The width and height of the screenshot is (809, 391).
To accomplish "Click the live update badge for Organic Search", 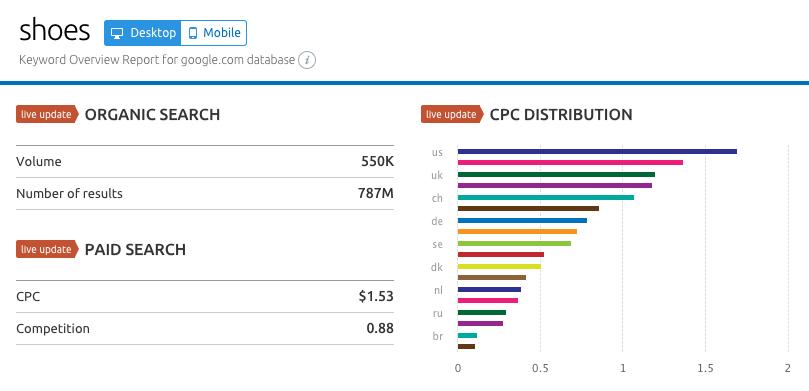I will click(x=47, y=115).
